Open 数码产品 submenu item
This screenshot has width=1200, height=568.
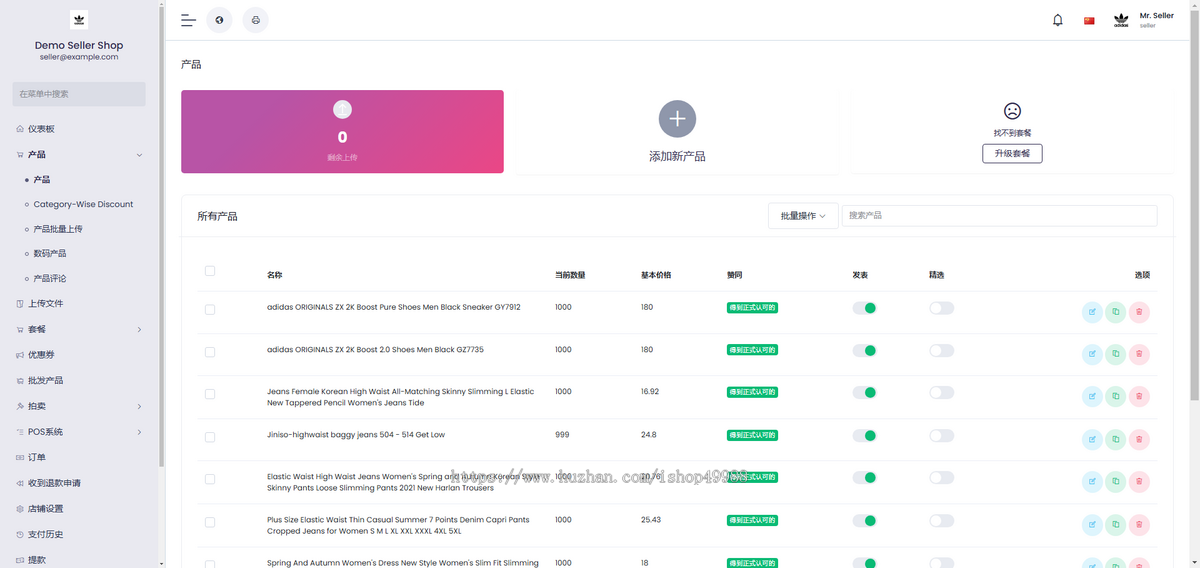click(x=50, y=254)
